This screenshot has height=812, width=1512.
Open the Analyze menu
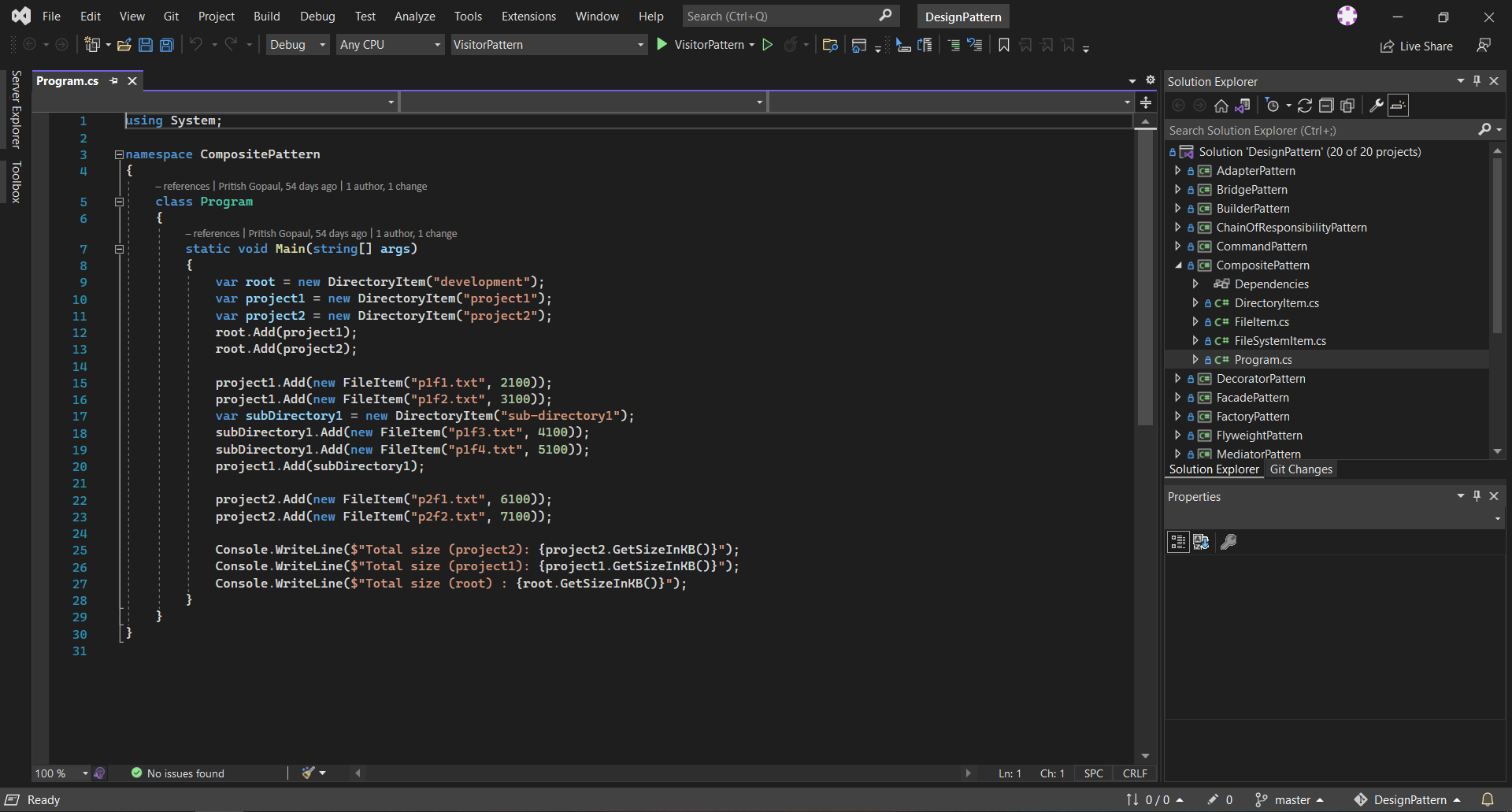click(x=414, y=16)
